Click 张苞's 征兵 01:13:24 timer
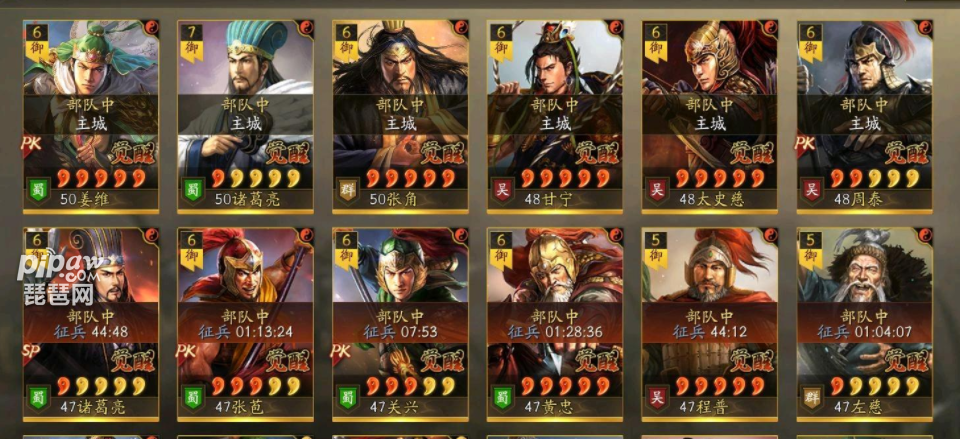The width and height of the screenshot is (960, 439). coord(246,332)
